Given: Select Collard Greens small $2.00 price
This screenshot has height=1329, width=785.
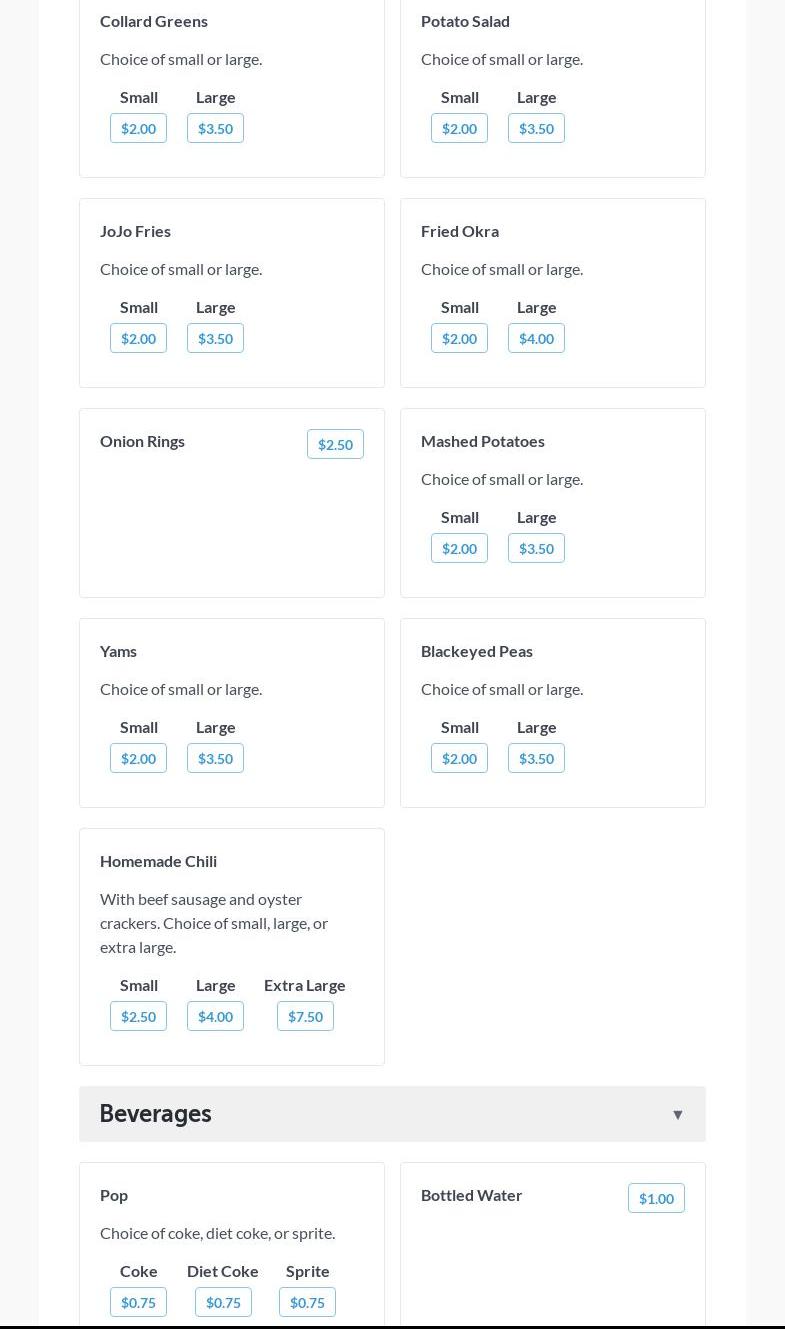Looking at the screenshot, I should point(138,128).
